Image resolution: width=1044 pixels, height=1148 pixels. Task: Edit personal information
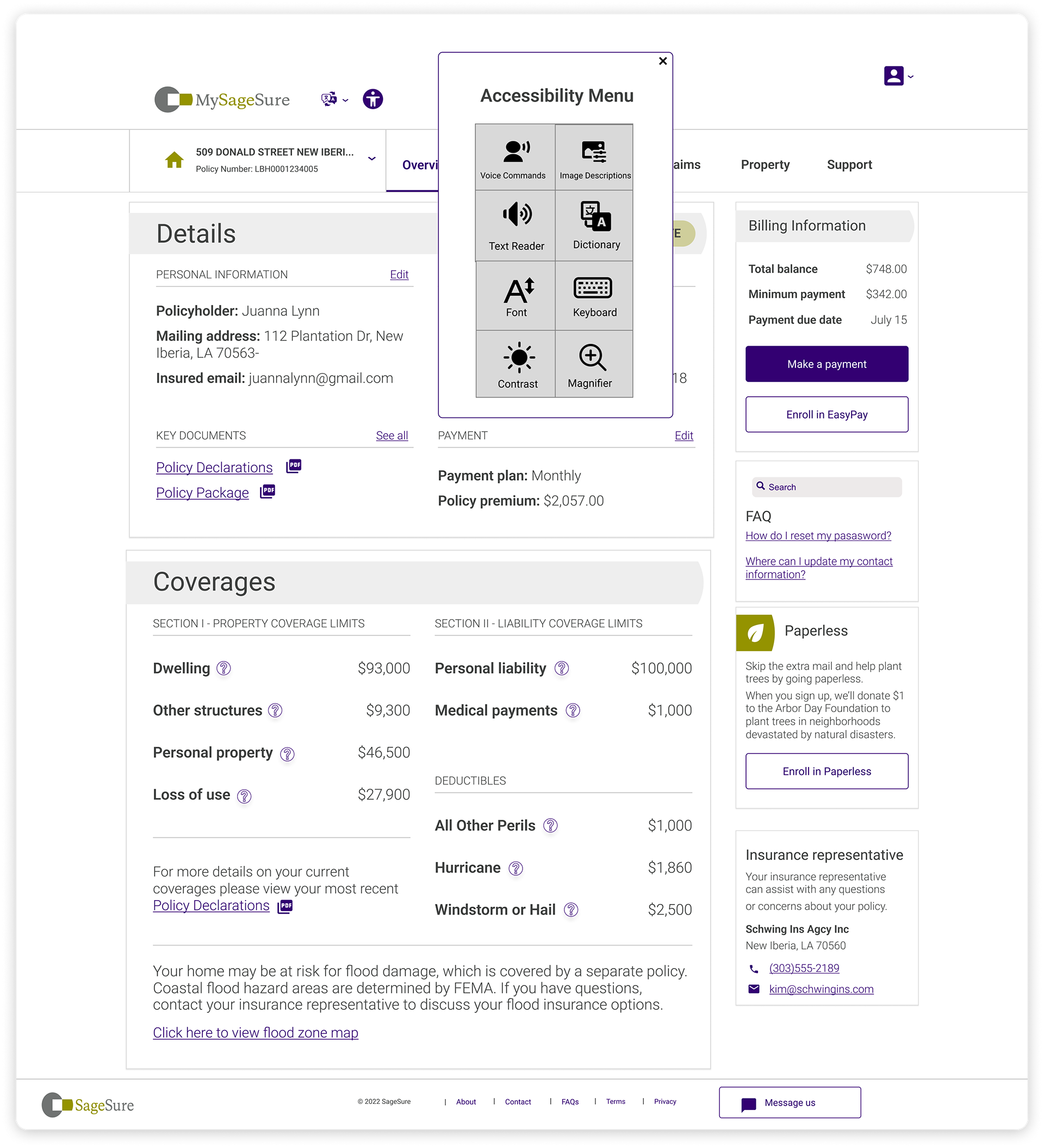[399, 274]
